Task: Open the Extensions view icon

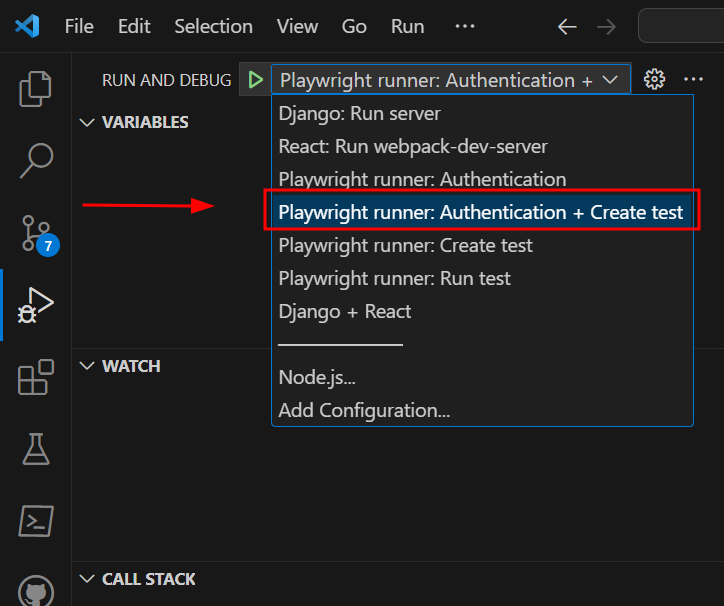Action: (36, 377)
